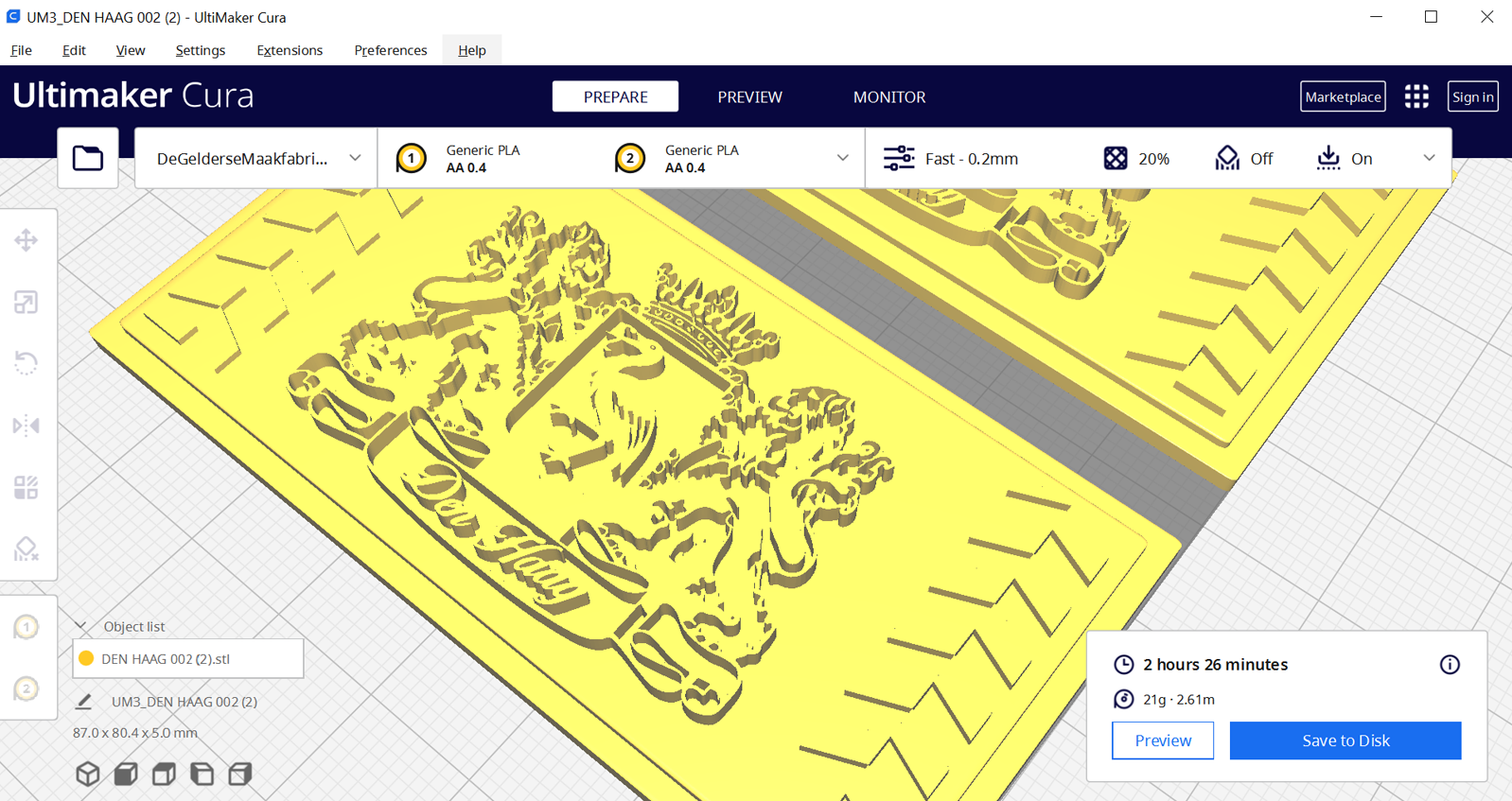Open the Extensions menu
Image resolution: width=1512 pixels, height=801 pixels.
(290, 50)
